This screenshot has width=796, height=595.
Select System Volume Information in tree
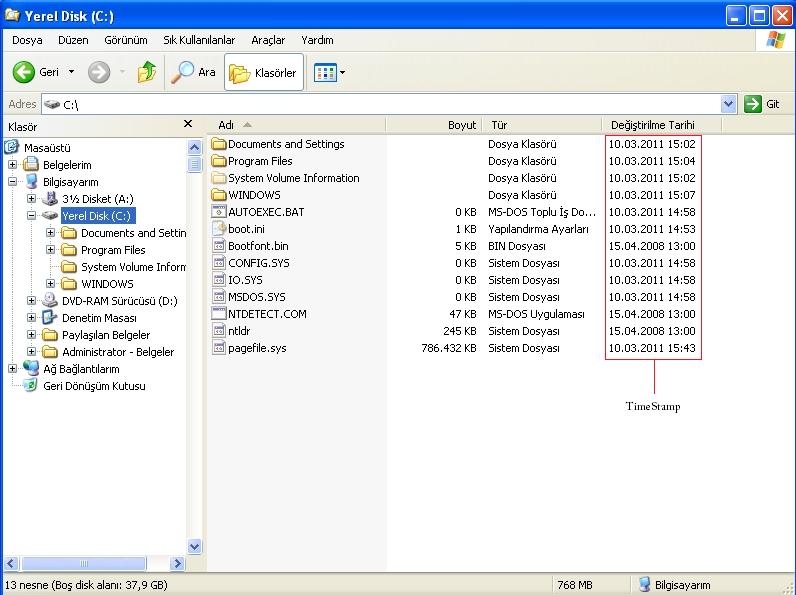[x=134, y=267]
